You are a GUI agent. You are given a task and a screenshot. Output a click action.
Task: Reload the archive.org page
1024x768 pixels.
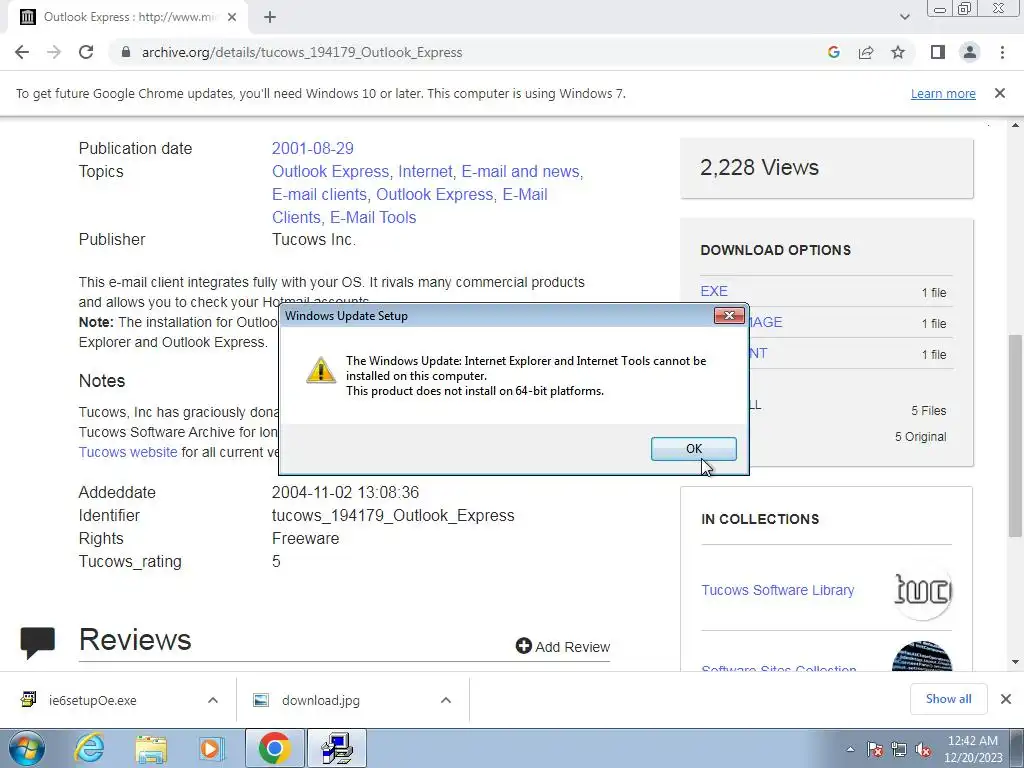(86, 52)
